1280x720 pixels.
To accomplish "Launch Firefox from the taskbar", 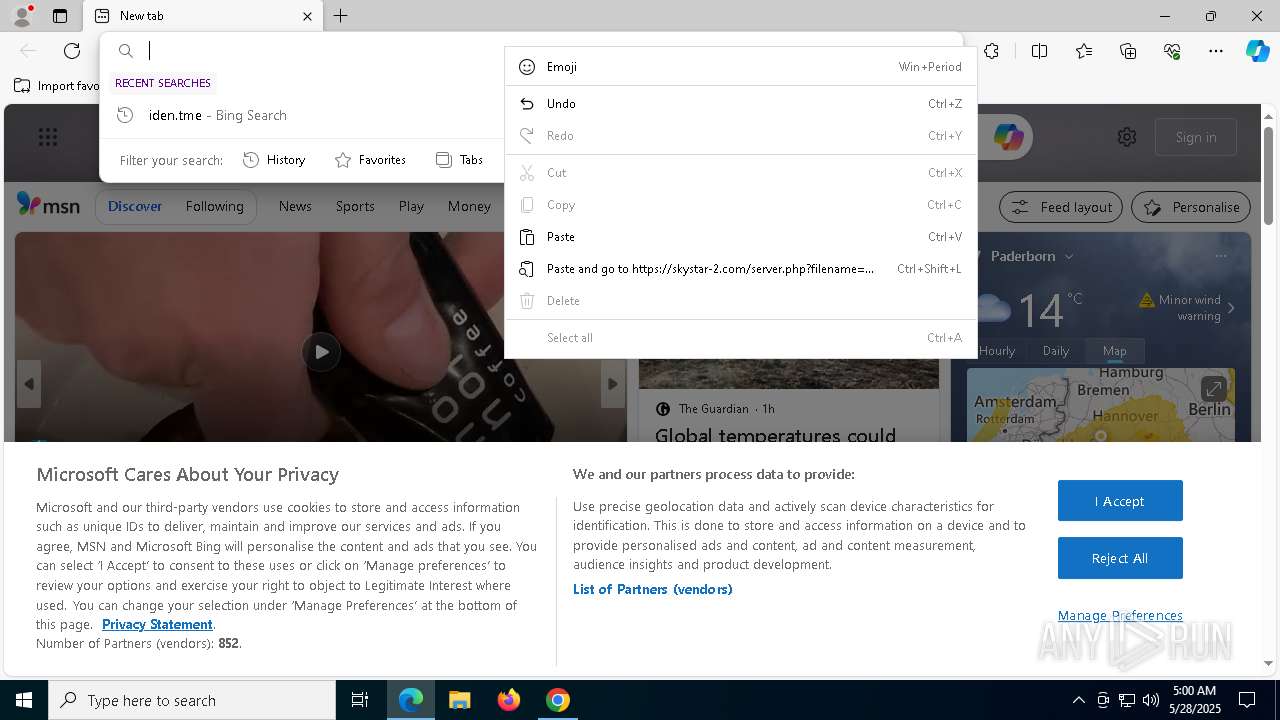I will (508, 700).
